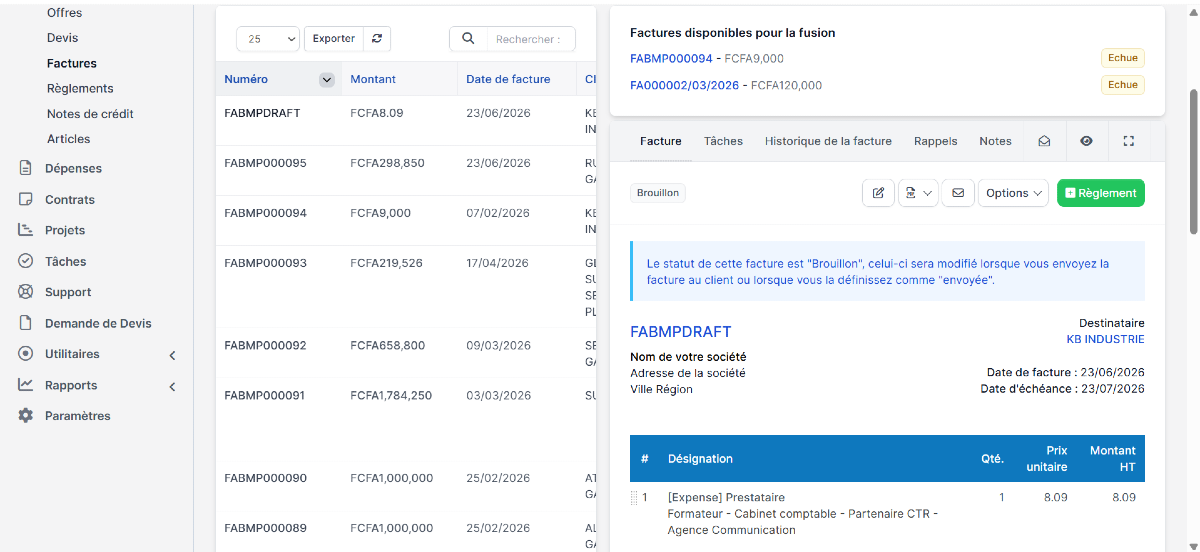Image resolution: width=1200 pixels, height=552 pixels.
Task: Open FA000002/03/2026 link in fusion list
Action: coord(684,86)
